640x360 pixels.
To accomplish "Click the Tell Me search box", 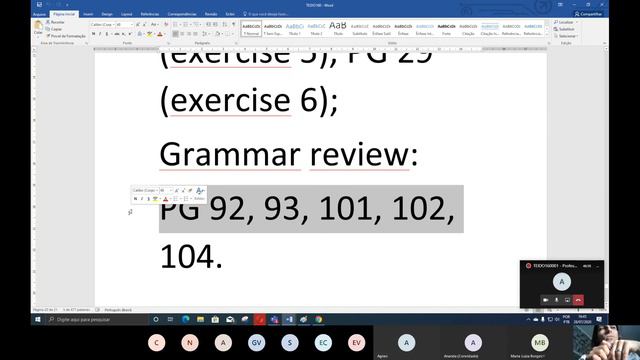I will pos(265,14).
